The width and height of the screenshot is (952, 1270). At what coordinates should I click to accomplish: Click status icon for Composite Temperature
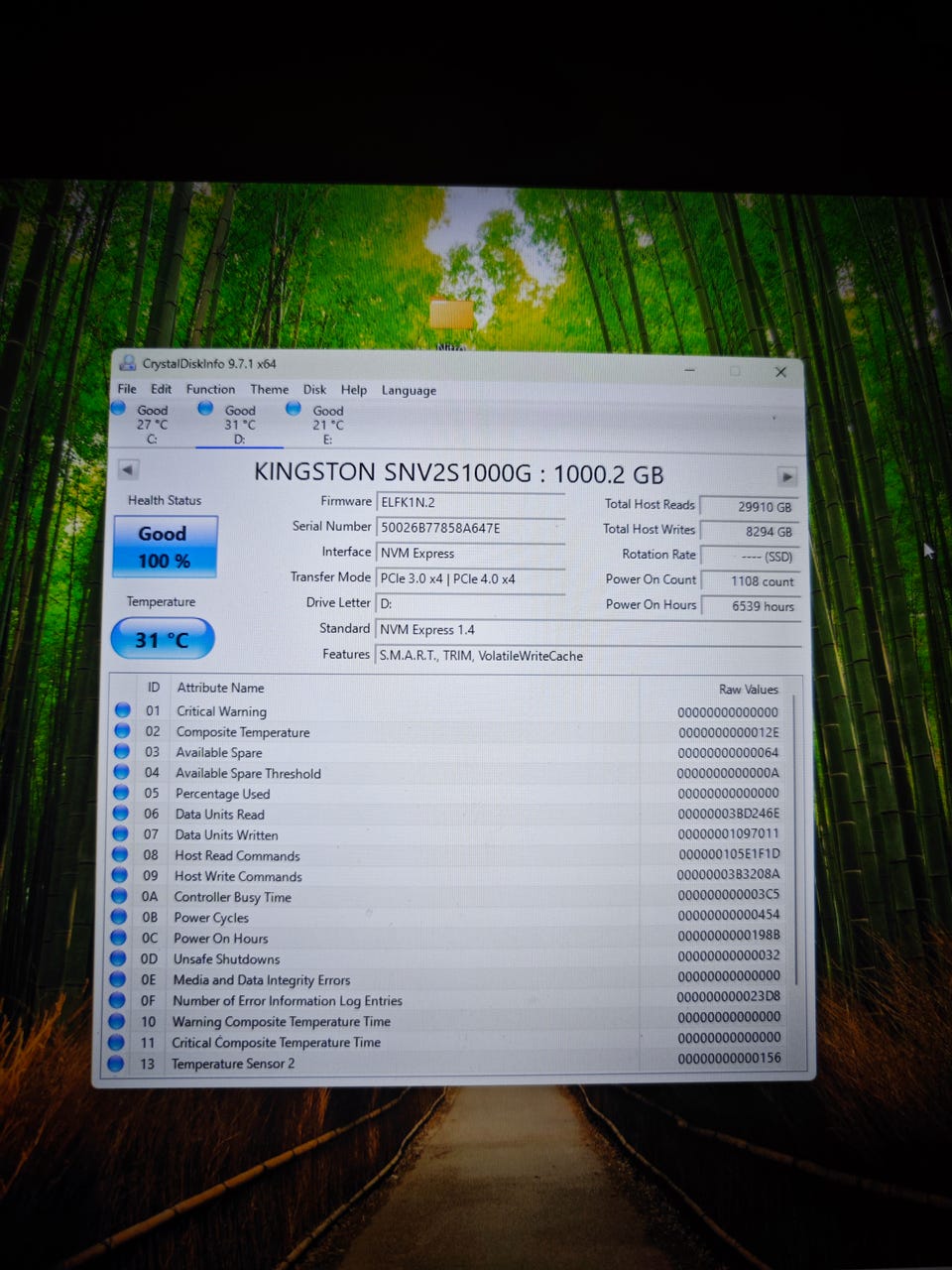tap(122, 730)
